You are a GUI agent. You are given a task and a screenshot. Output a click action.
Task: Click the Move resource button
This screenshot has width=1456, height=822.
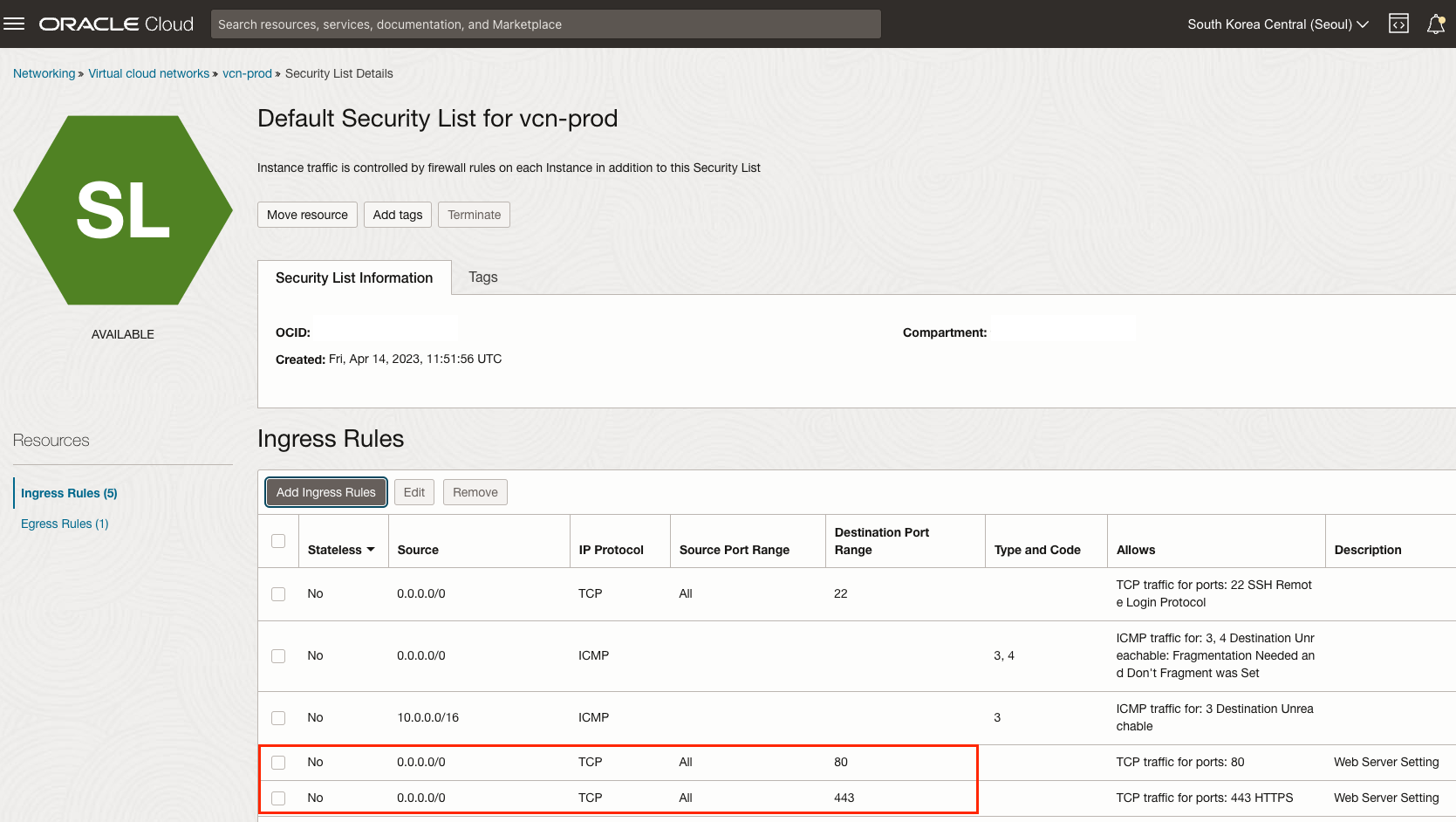pos(307,215)
